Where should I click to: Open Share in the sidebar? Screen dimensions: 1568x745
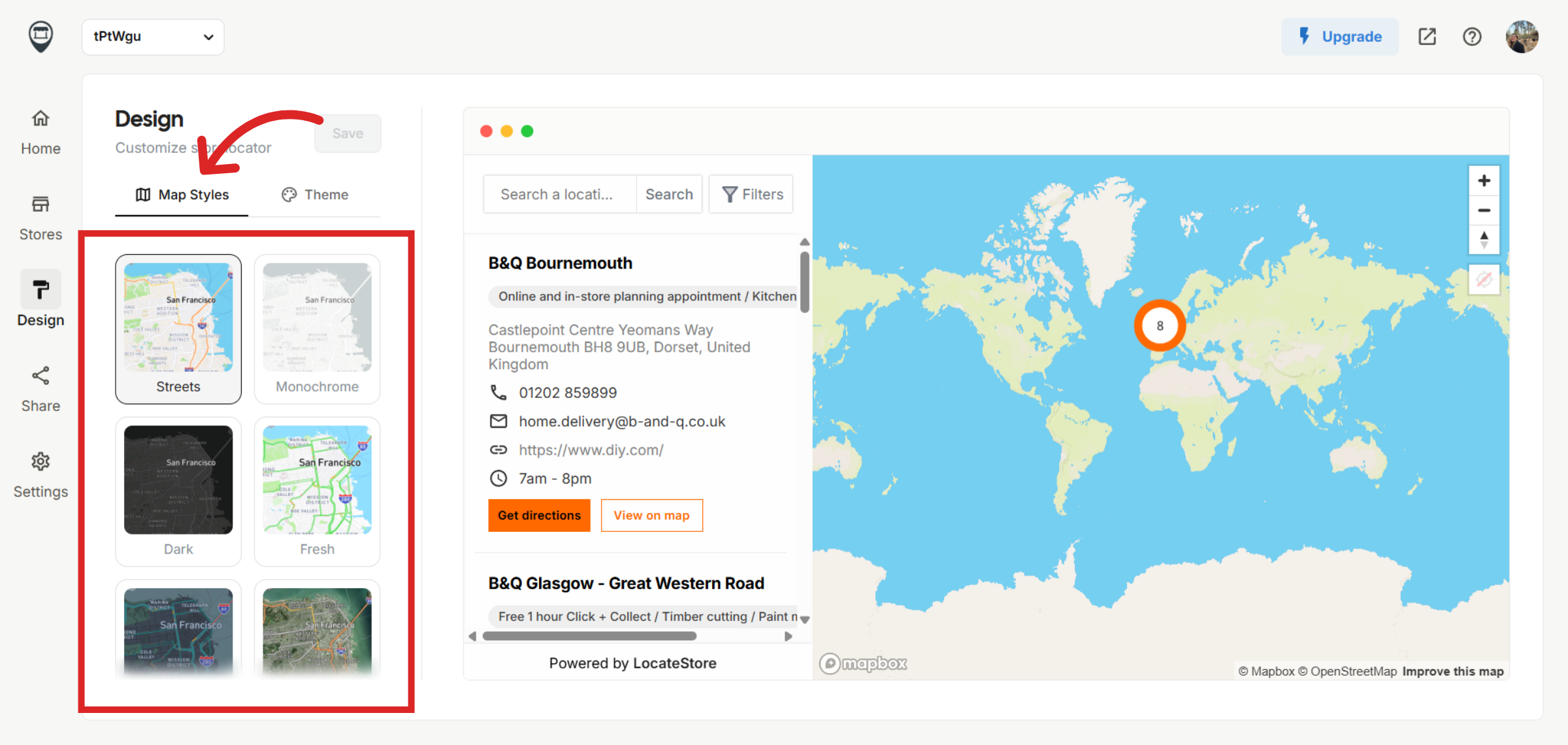[41, 389]
